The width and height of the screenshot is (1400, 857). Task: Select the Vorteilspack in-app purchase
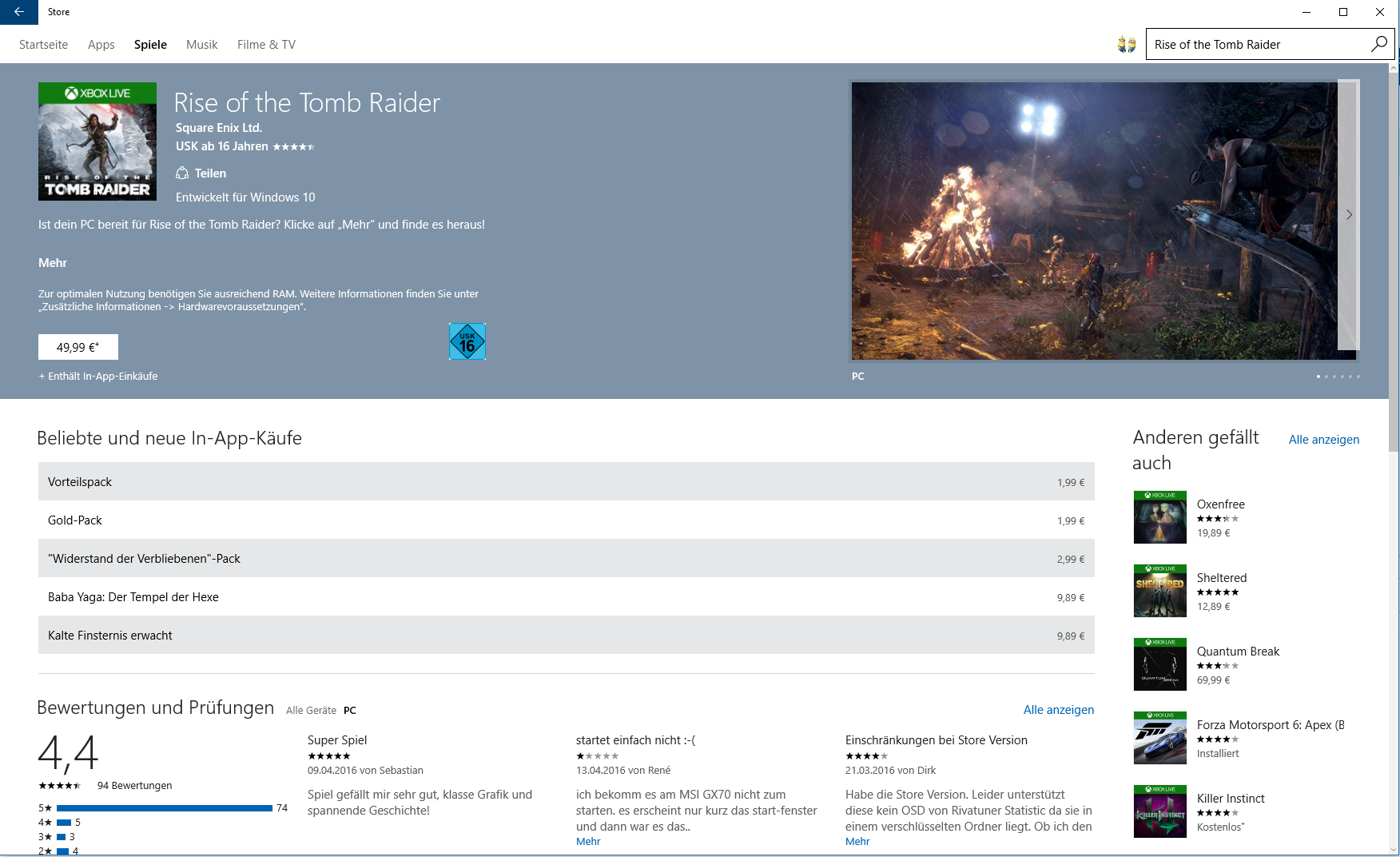coord(566,481)
